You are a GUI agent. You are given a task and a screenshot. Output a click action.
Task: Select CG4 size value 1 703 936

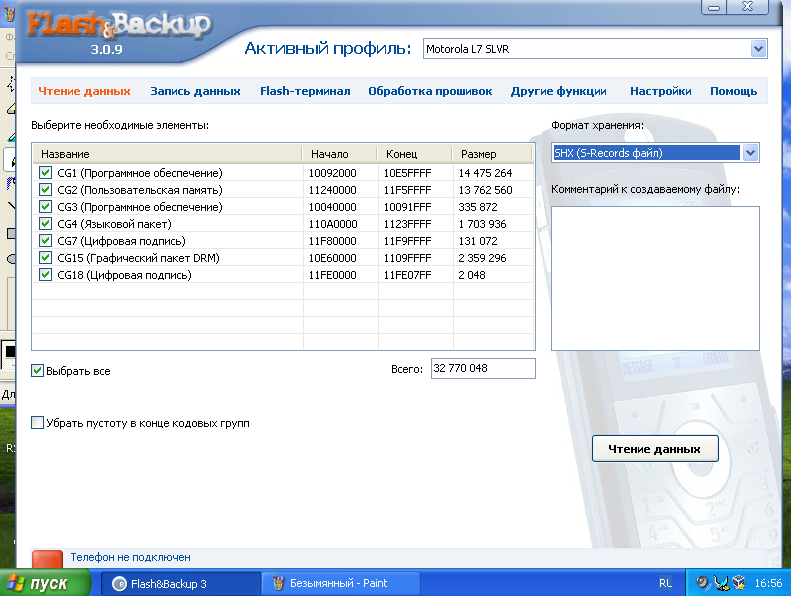482,224
